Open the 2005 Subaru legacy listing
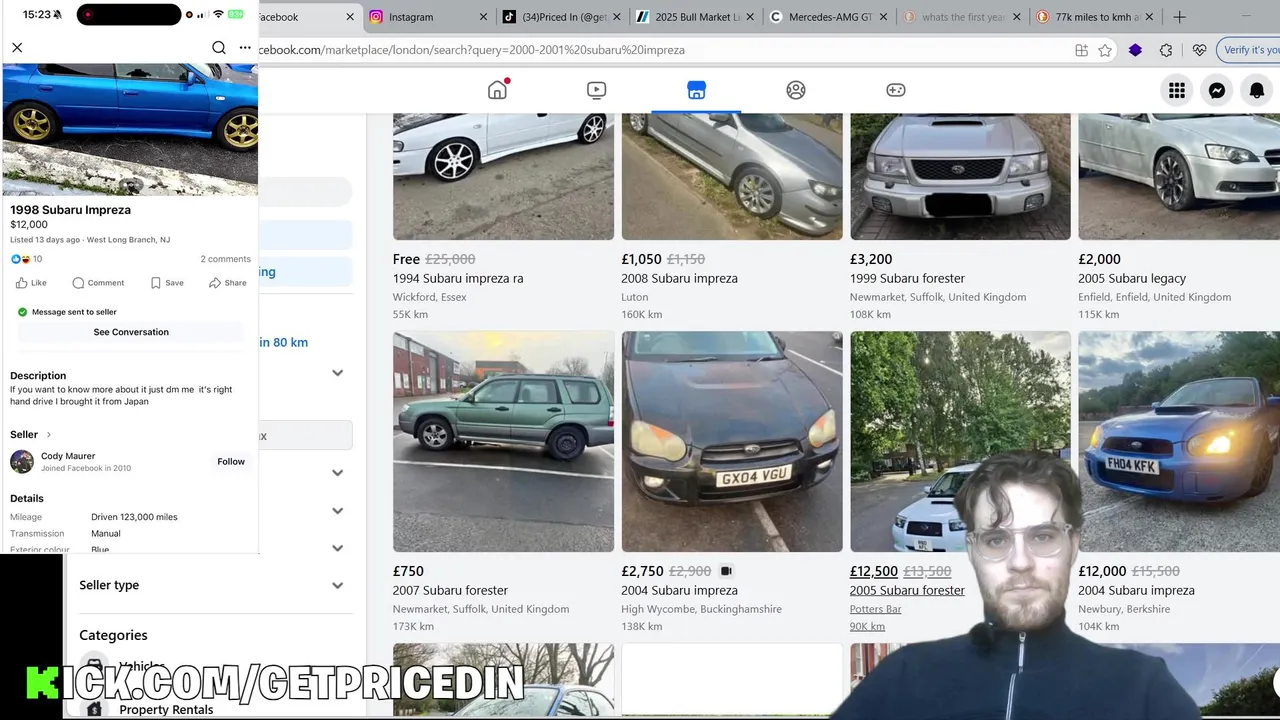This screenshot has height=720, width=1280. 1132,278
